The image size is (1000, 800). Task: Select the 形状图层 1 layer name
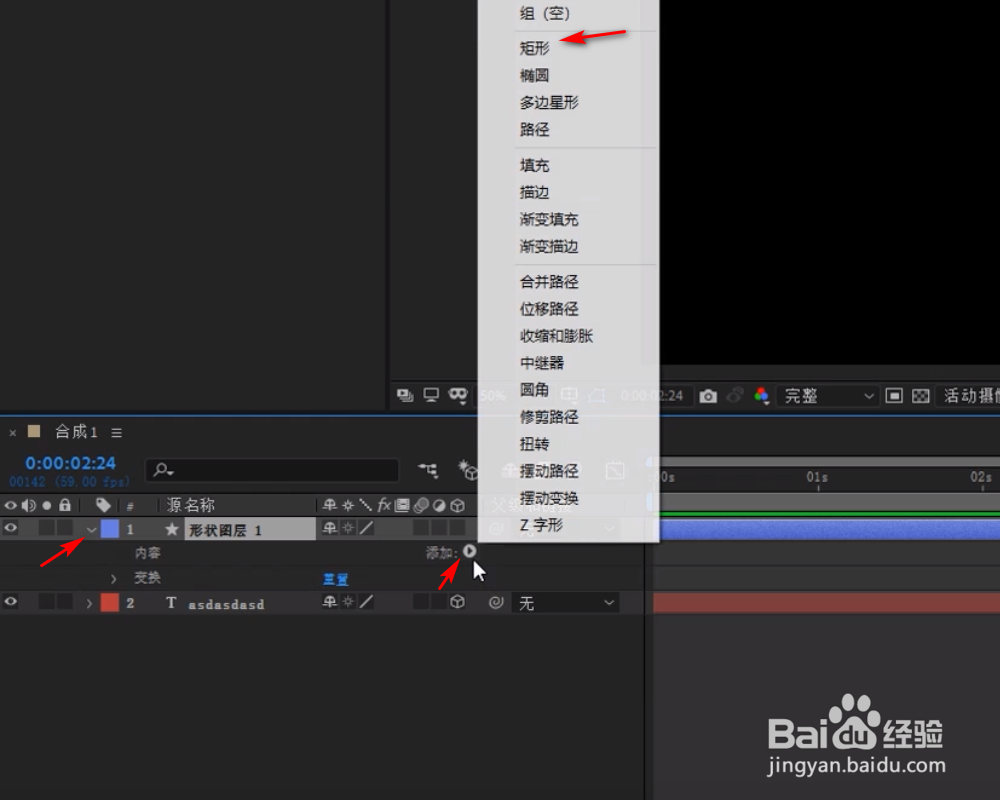tap(225, 530)
